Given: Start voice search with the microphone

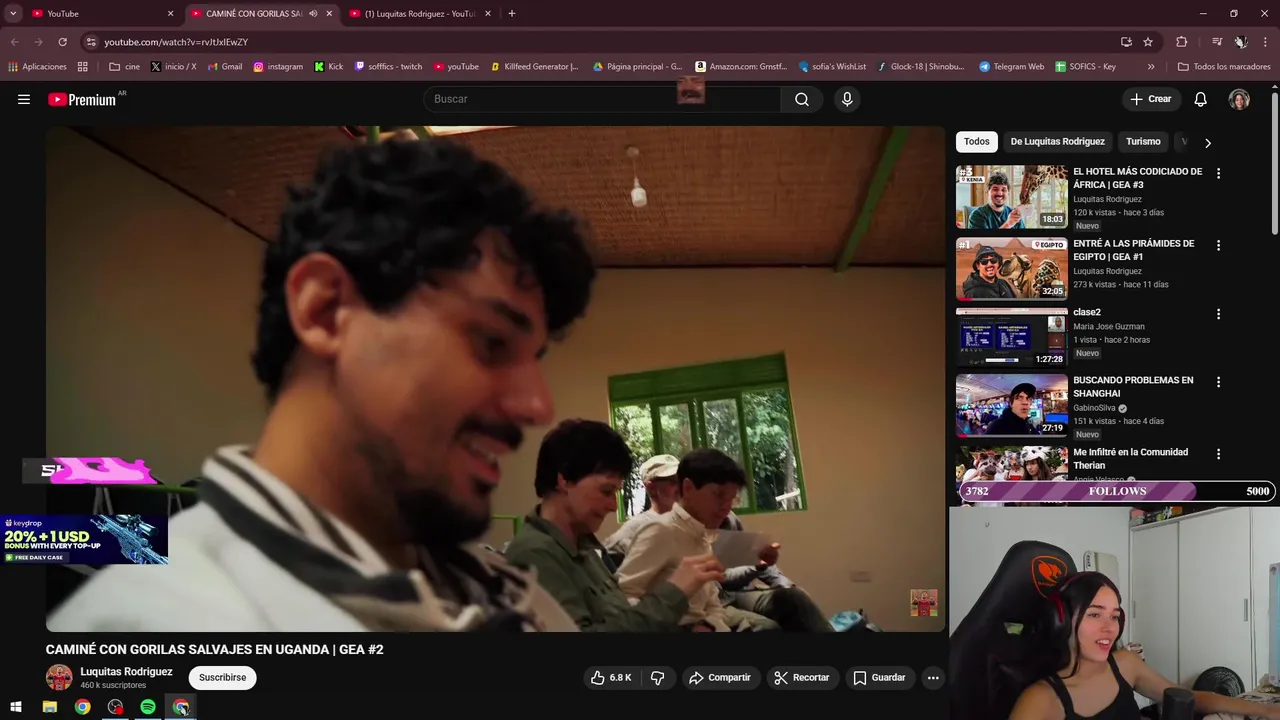Looking at the screenshot, I should click(847, 99).
